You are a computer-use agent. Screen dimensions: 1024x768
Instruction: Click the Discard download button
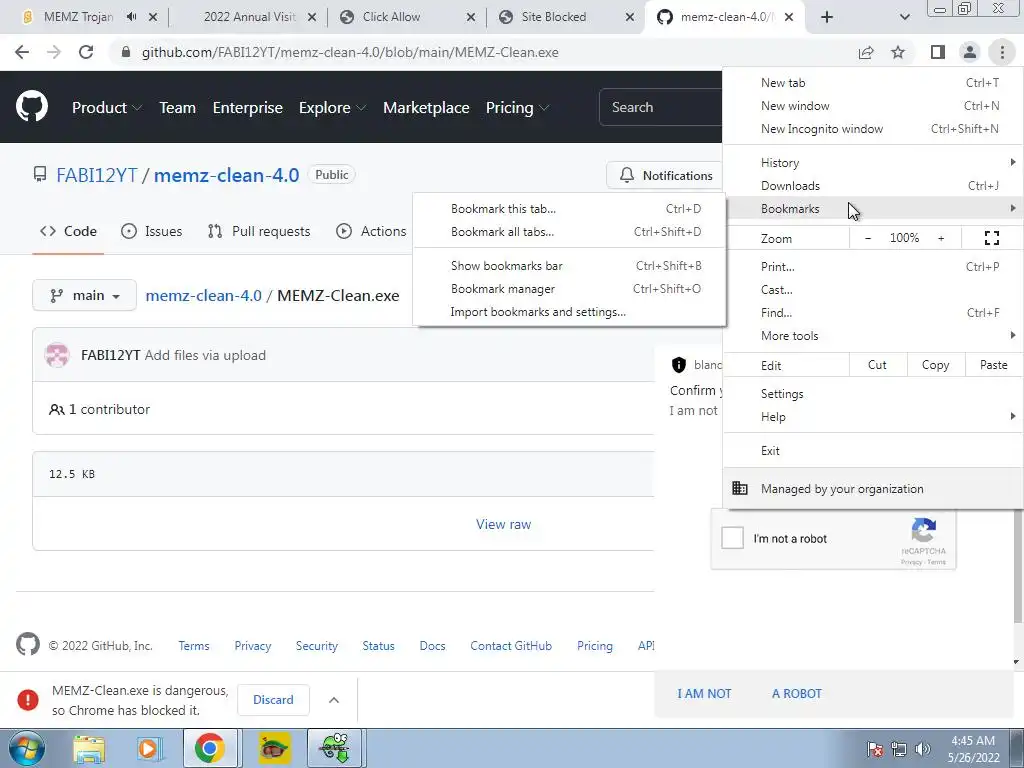pyautogui.click(x=273, y=700)
